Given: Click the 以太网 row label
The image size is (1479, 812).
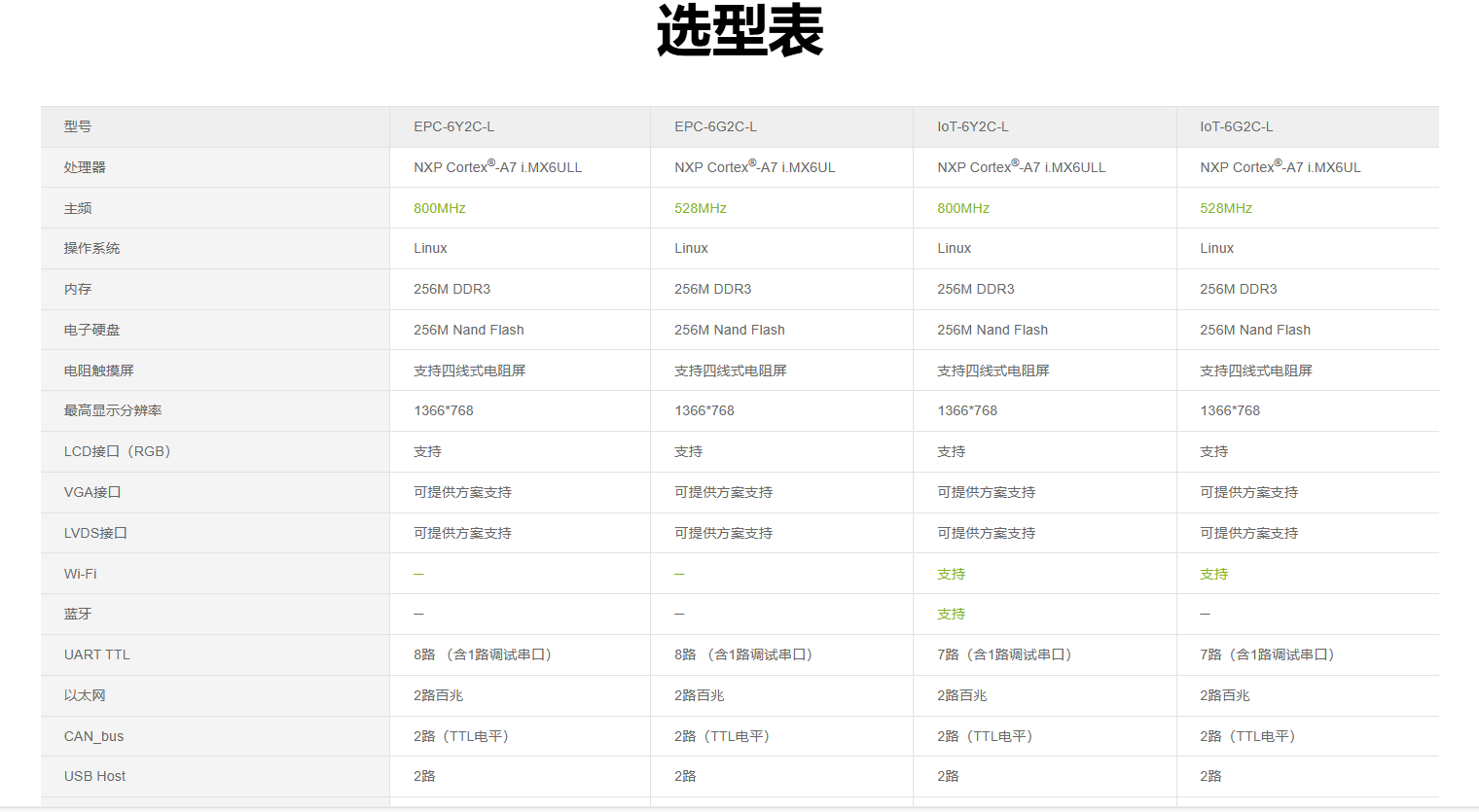Looking at the screenshot, I should [85, 695].
